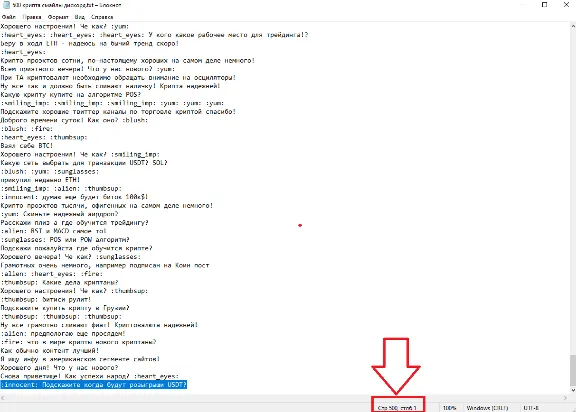Image resolution: width=576 pixels, height=412 pixels.
Task: Click the Notepad document icon in title bar
Action: tap(6, 5)
